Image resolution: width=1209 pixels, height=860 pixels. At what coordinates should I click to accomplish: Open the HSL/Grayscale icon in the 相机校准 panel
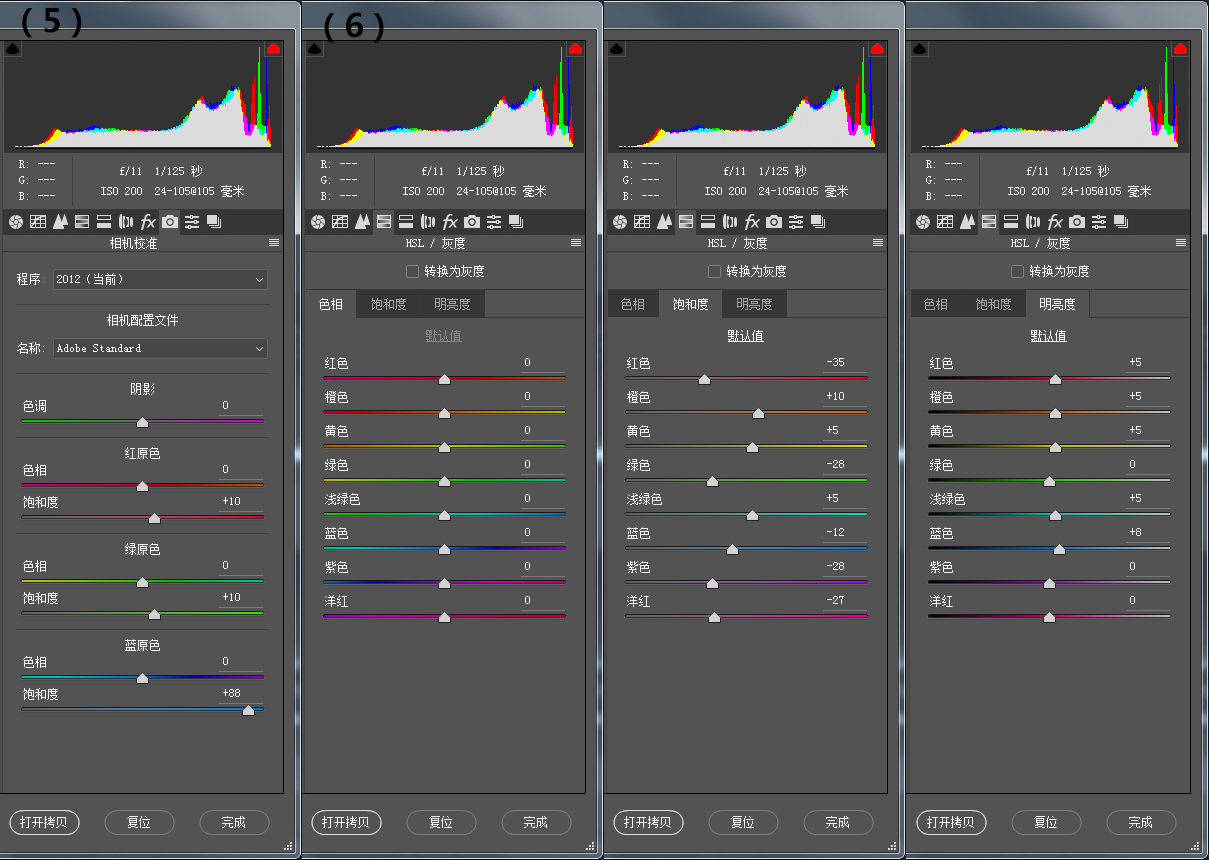pyautogui.click(x=82, y=222)
